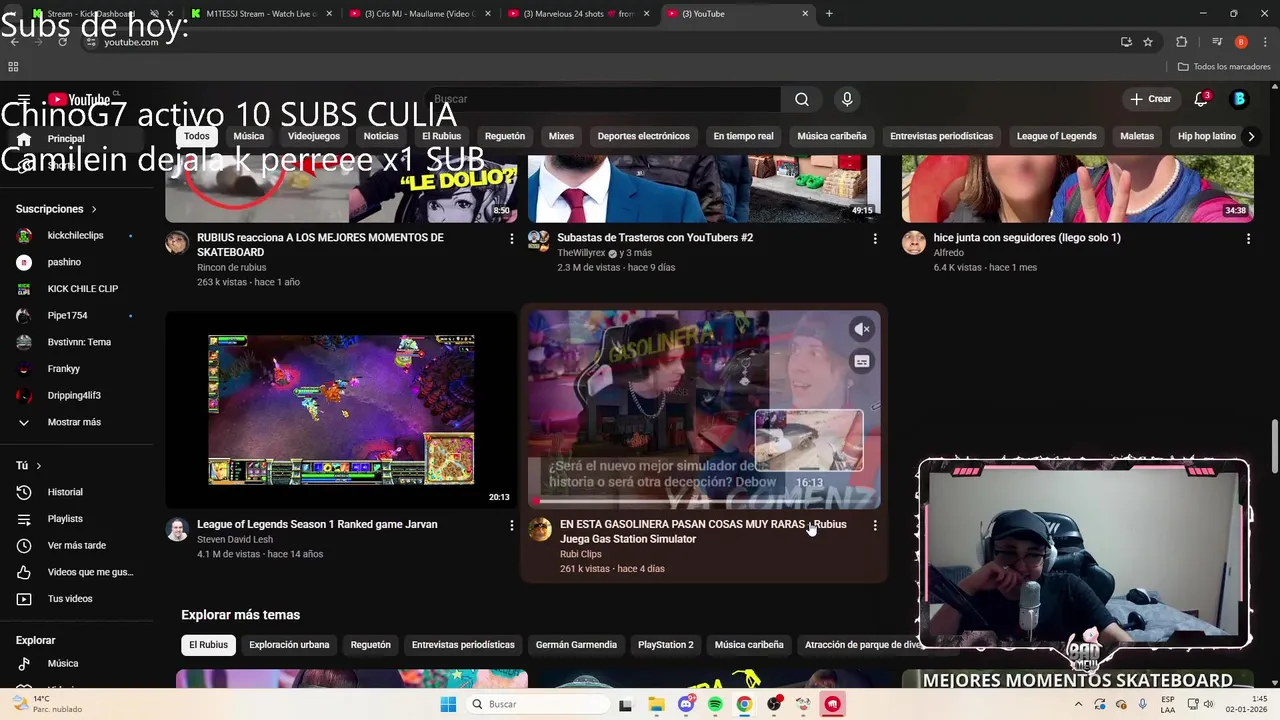
Task: Bookmark this page with star icon
Action: pyautogui.click(x=1148, y=42)
